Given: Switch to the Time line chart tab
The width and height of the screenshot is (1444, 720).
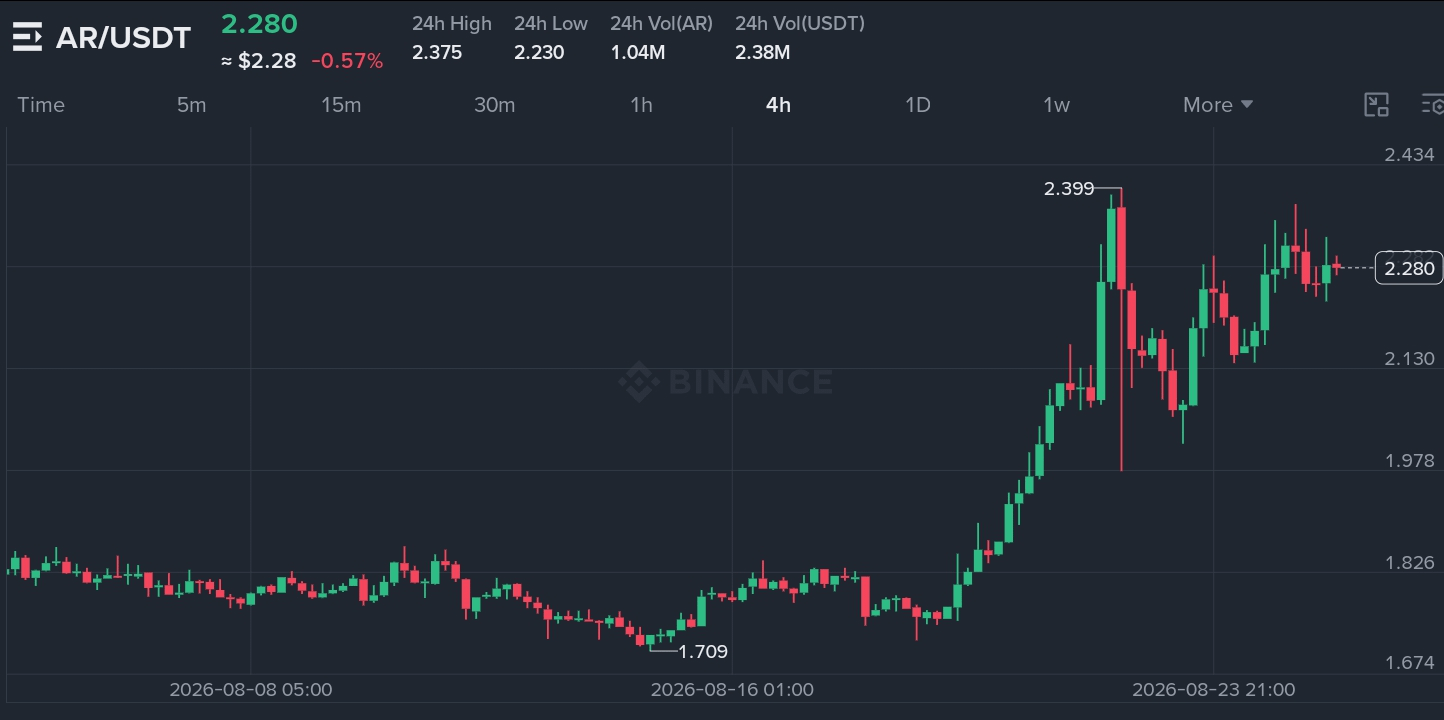Looking at the screenshot, I should click(41, 105).
